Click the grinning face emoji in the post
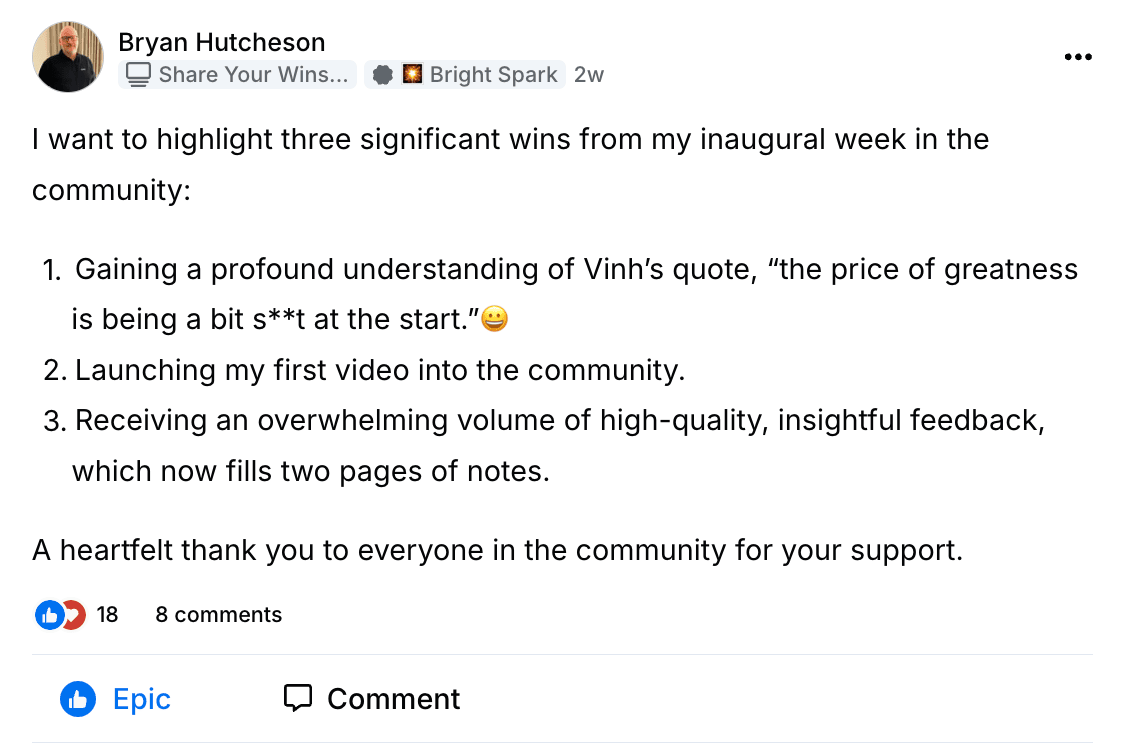The image size is (1126, 746). [495, 319]
